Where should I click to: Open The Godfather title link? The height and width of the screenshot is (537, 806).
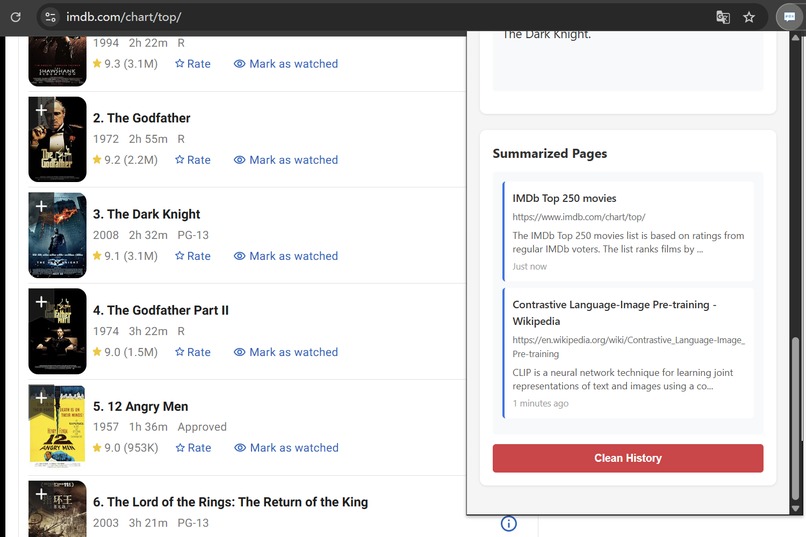[141, 118]
